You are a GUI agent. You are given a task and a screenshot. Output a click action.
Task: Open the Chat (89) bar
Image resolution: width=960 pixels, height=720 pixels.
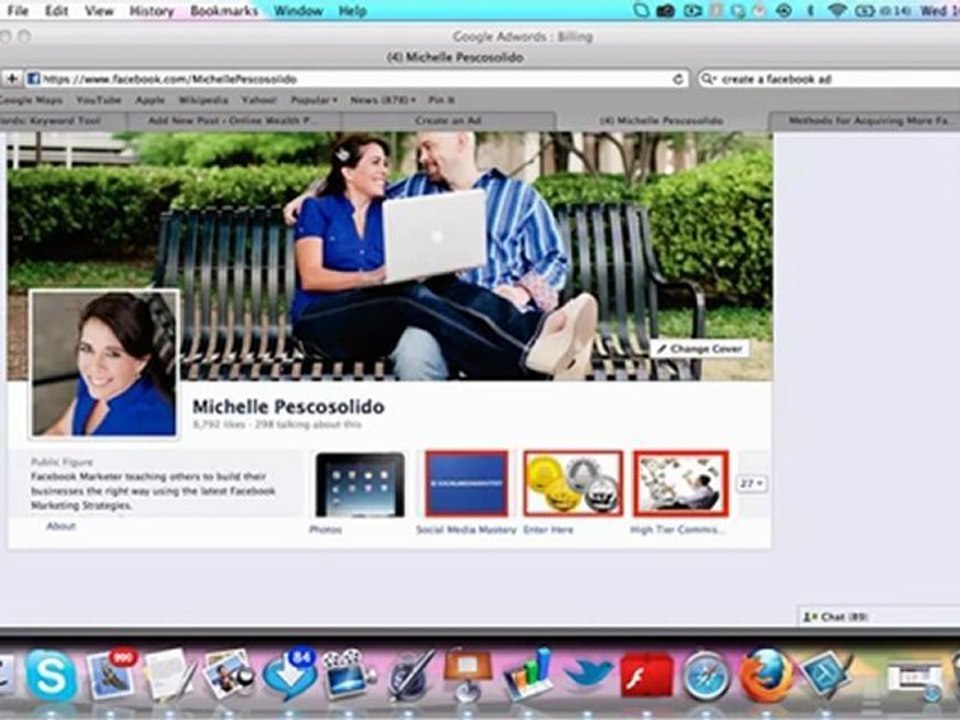click(x=880, y=617)
